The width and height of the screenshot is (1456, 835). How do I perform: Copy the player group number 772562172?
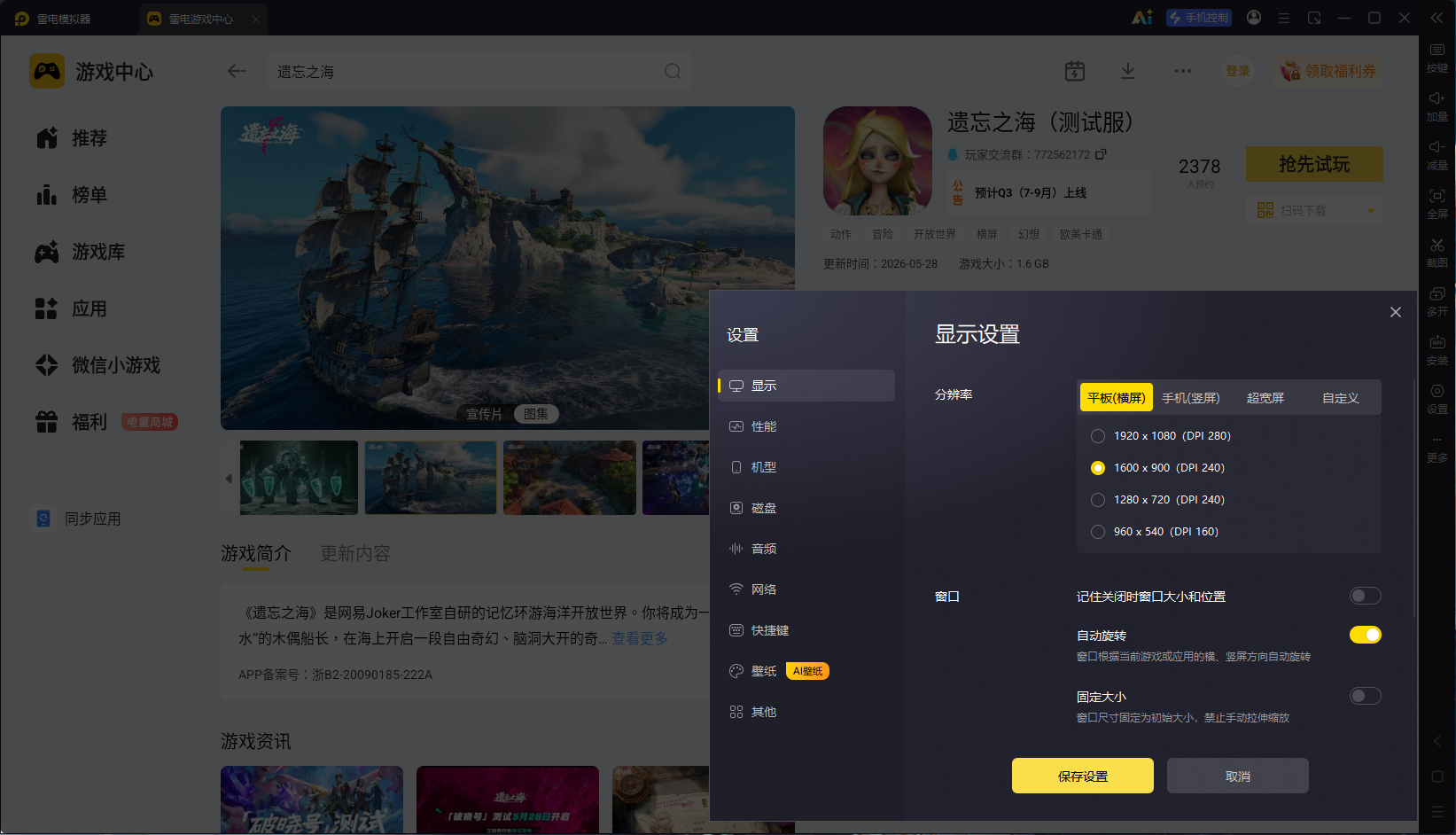(1101, 154)
